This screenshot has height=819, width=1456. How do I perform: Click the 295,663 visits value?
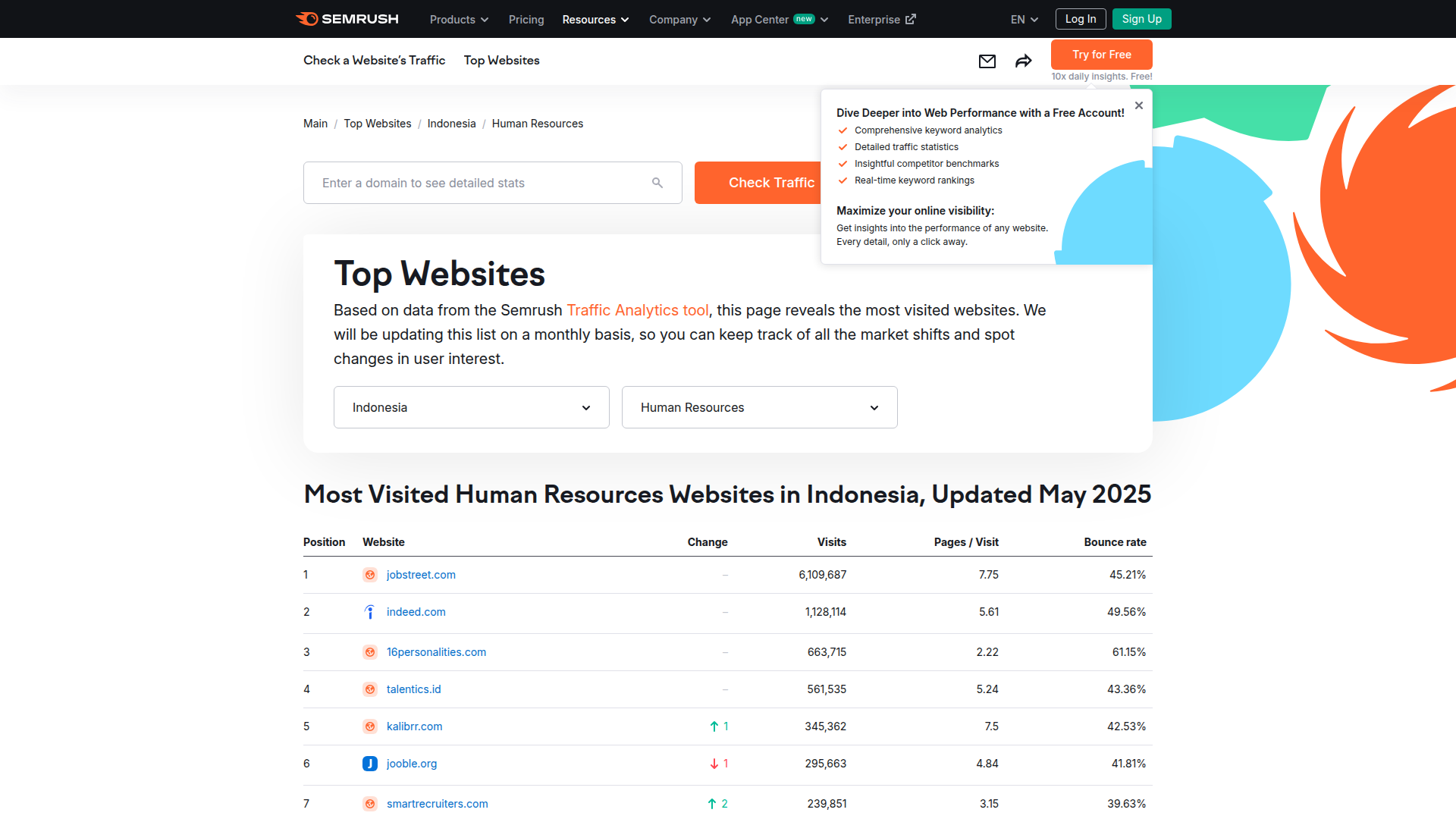pyautogui.click(x=826, y=764)
